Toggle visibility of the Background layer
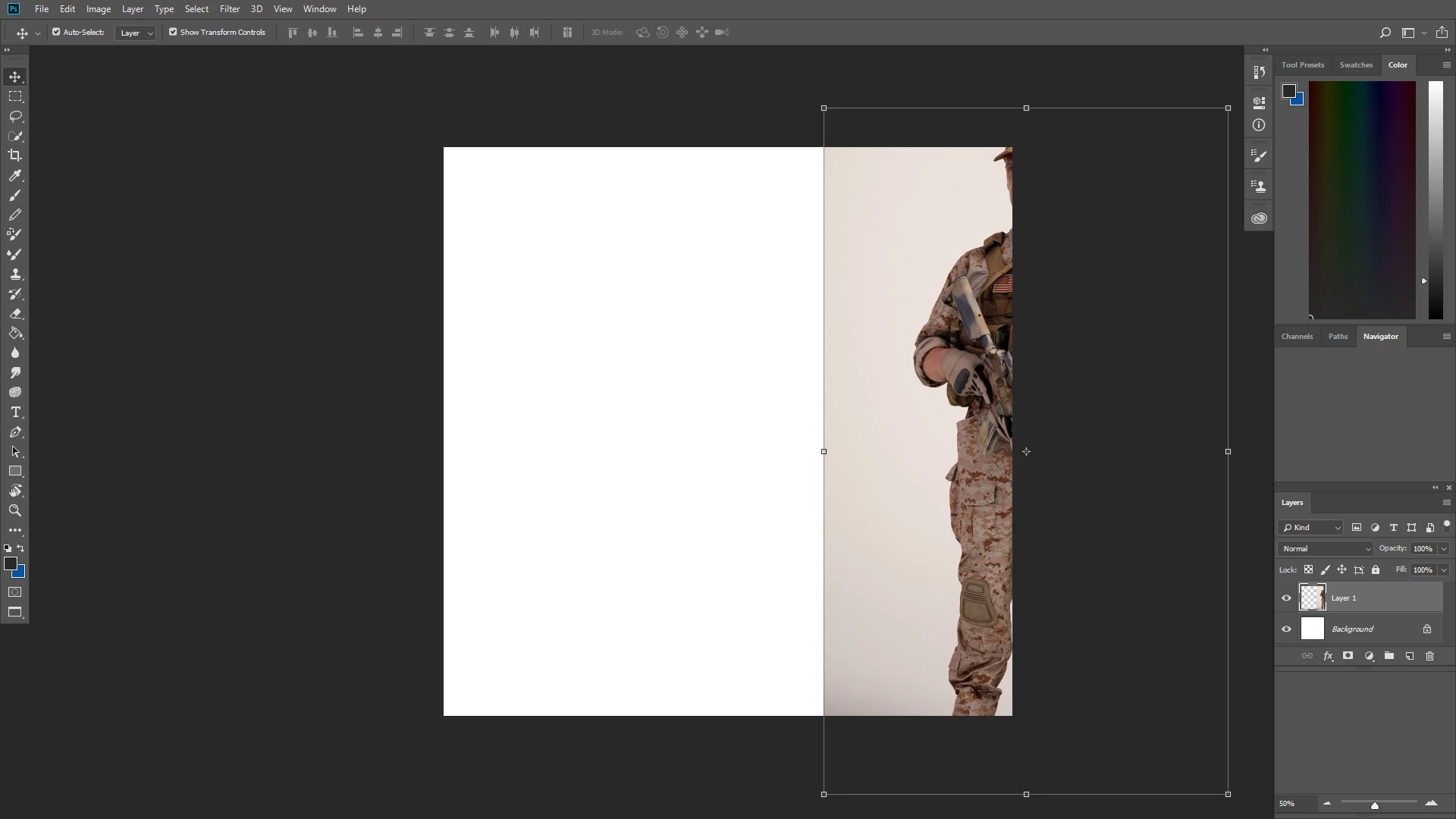 (1286, 629)
